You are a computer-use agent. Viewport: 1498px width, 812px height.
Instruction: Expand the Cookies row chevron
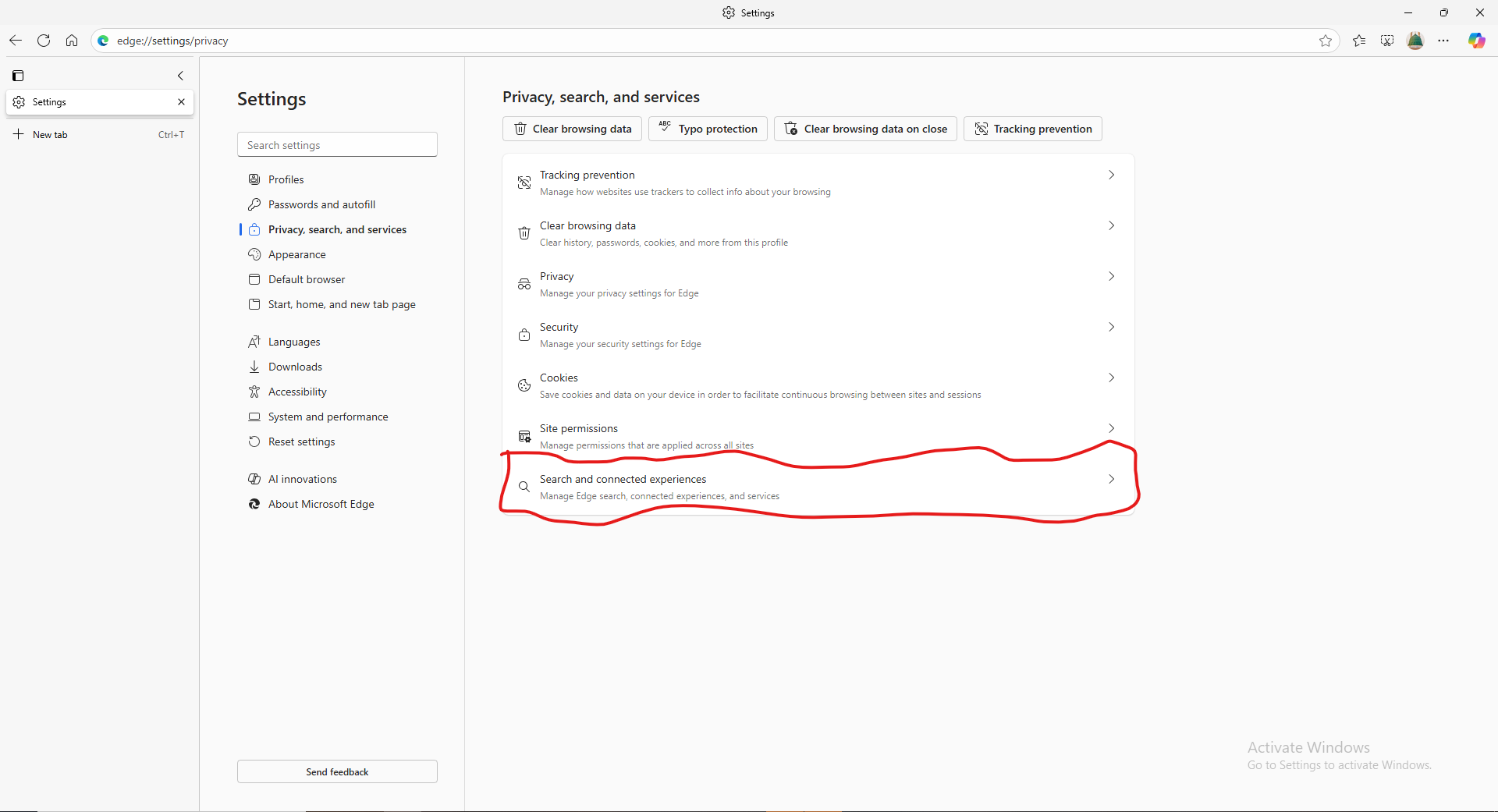1111,378
